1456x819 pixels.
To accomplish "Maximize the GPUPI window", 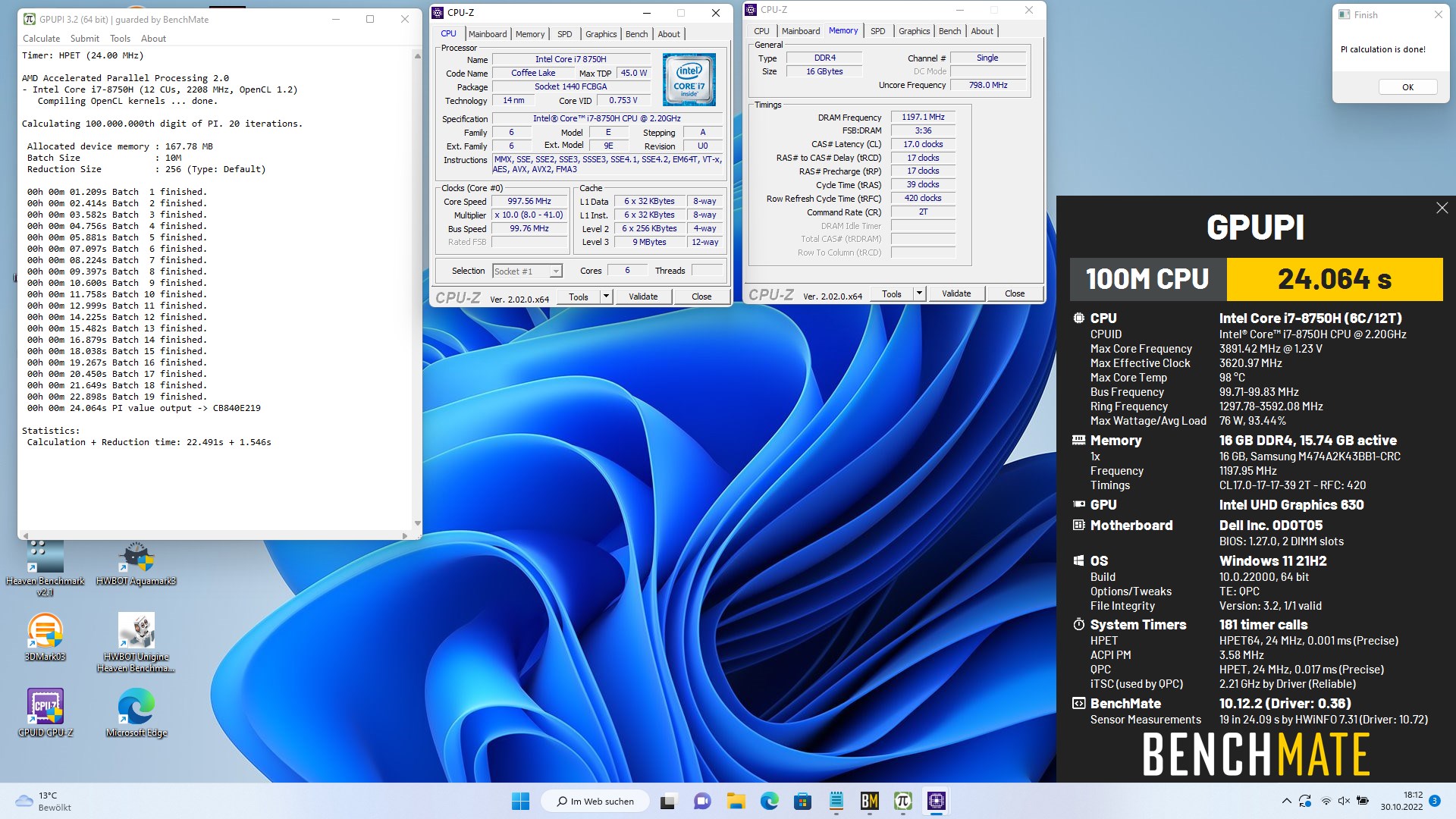I will coord(370,19).
